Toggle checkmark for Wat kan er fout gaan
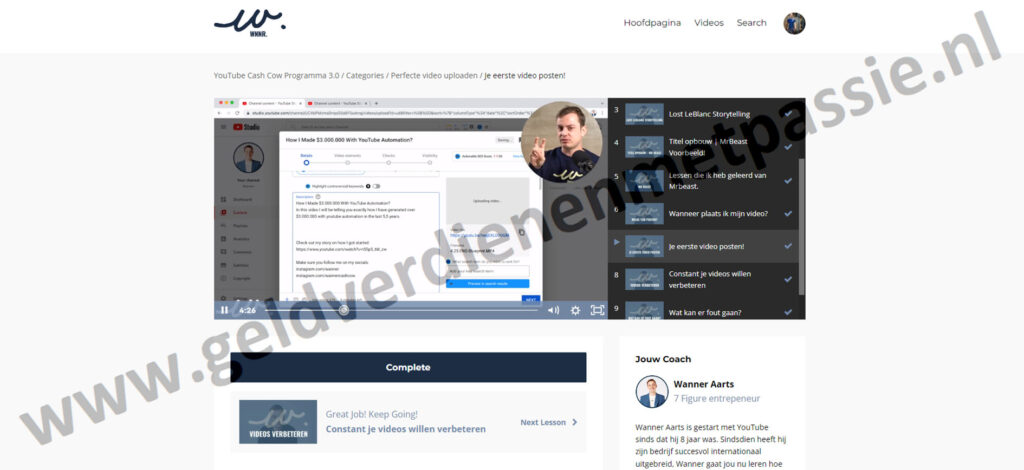Viewport: 1024px width, 470px height. tap(789, 311)
